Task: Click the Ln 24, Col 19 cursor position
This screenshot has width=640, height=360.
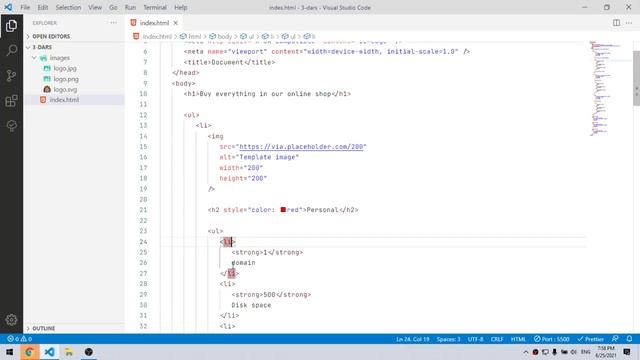Action: (412, 339)
